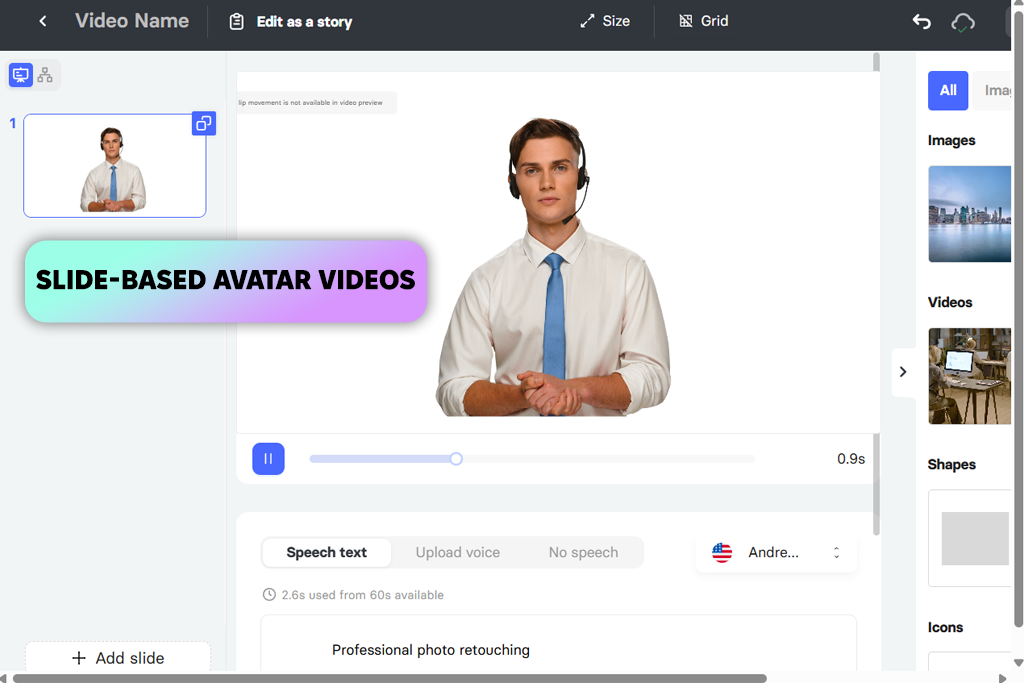Click the 0.9s time indicator
Screen dimensions: 1024x683
point(851,459)
